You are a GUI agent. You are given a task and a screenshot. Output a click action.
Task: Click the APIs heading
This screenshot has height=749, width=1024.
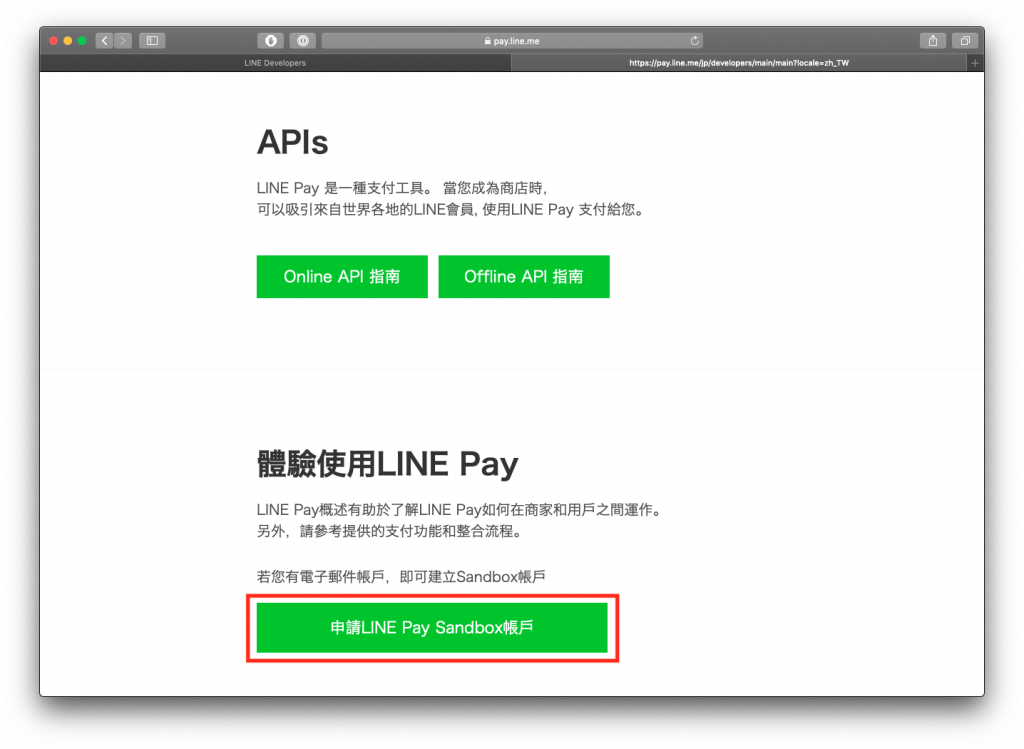(293, 142)
